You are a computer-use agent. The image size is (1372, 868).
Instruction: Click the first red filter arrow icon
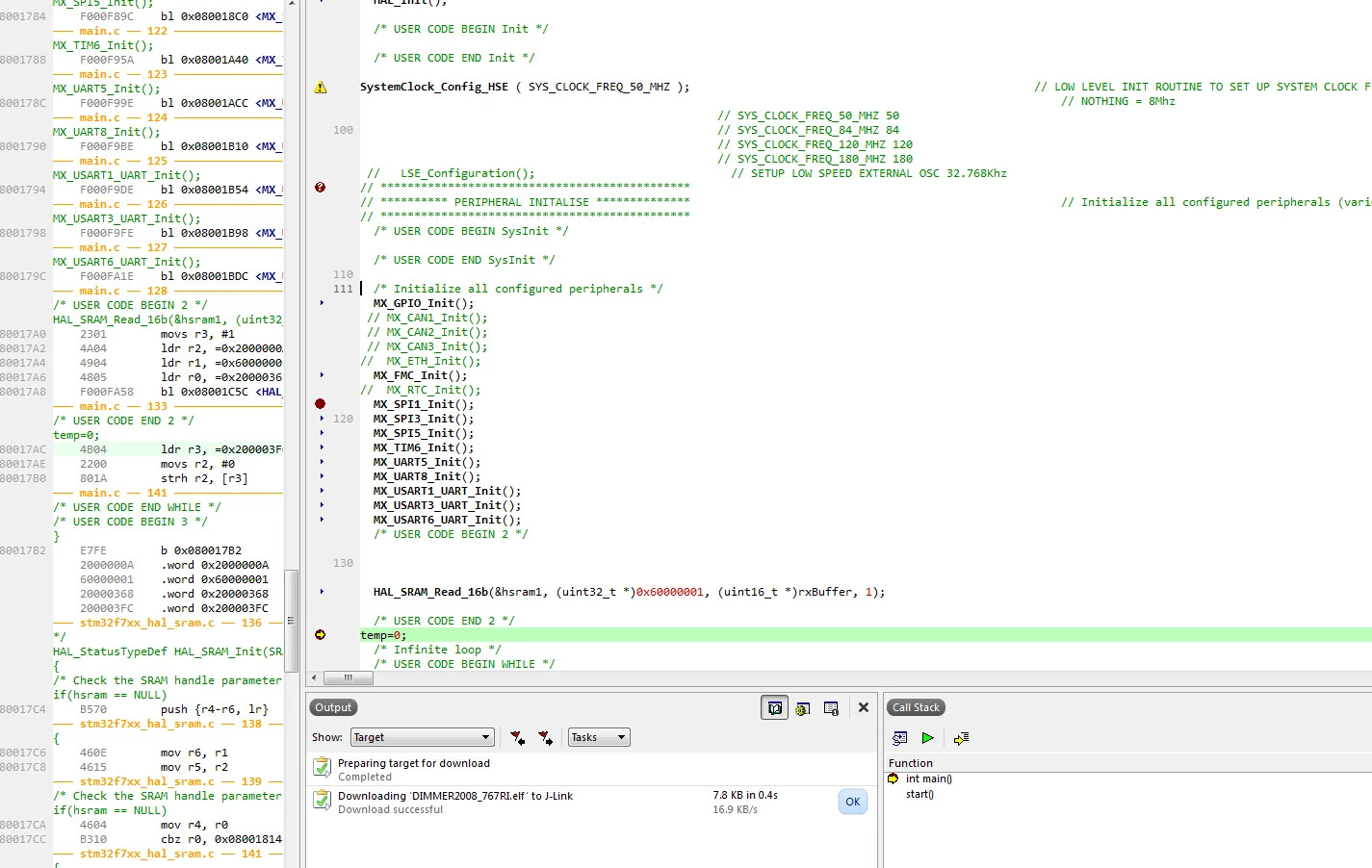coord(517,738)
